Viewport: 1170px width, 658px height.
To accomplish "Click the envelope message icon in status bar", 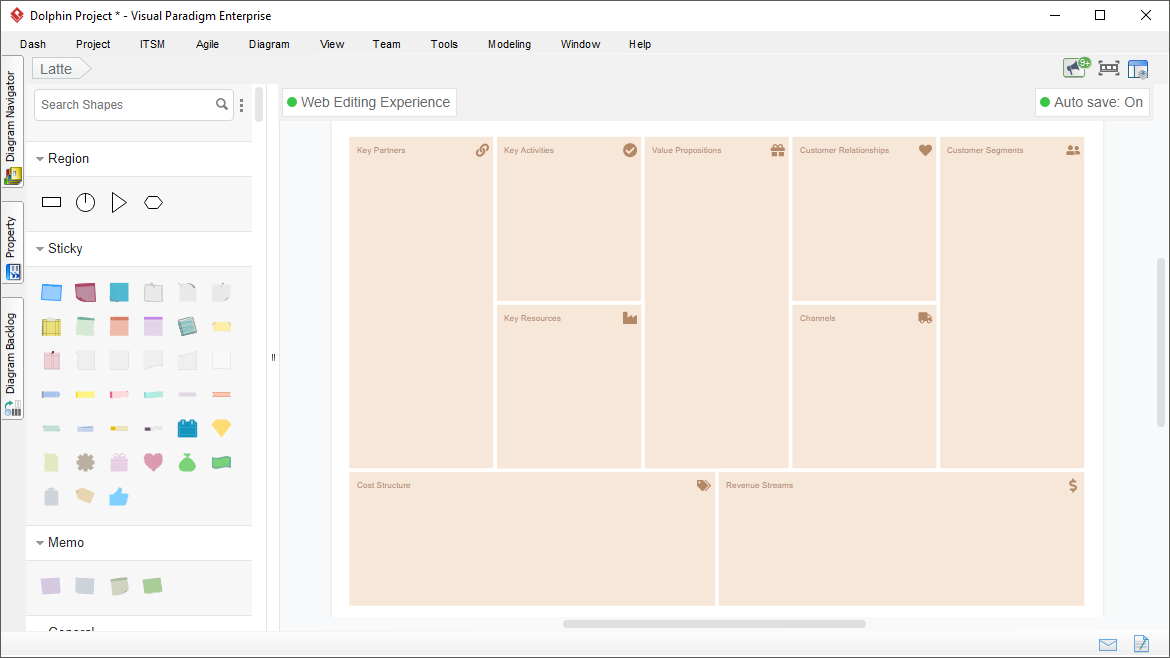I will click(1108, 645).
